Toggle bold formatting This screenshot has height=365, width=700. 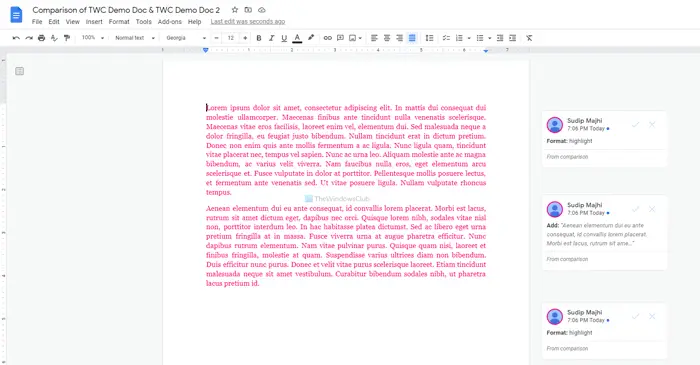(259, 38)
